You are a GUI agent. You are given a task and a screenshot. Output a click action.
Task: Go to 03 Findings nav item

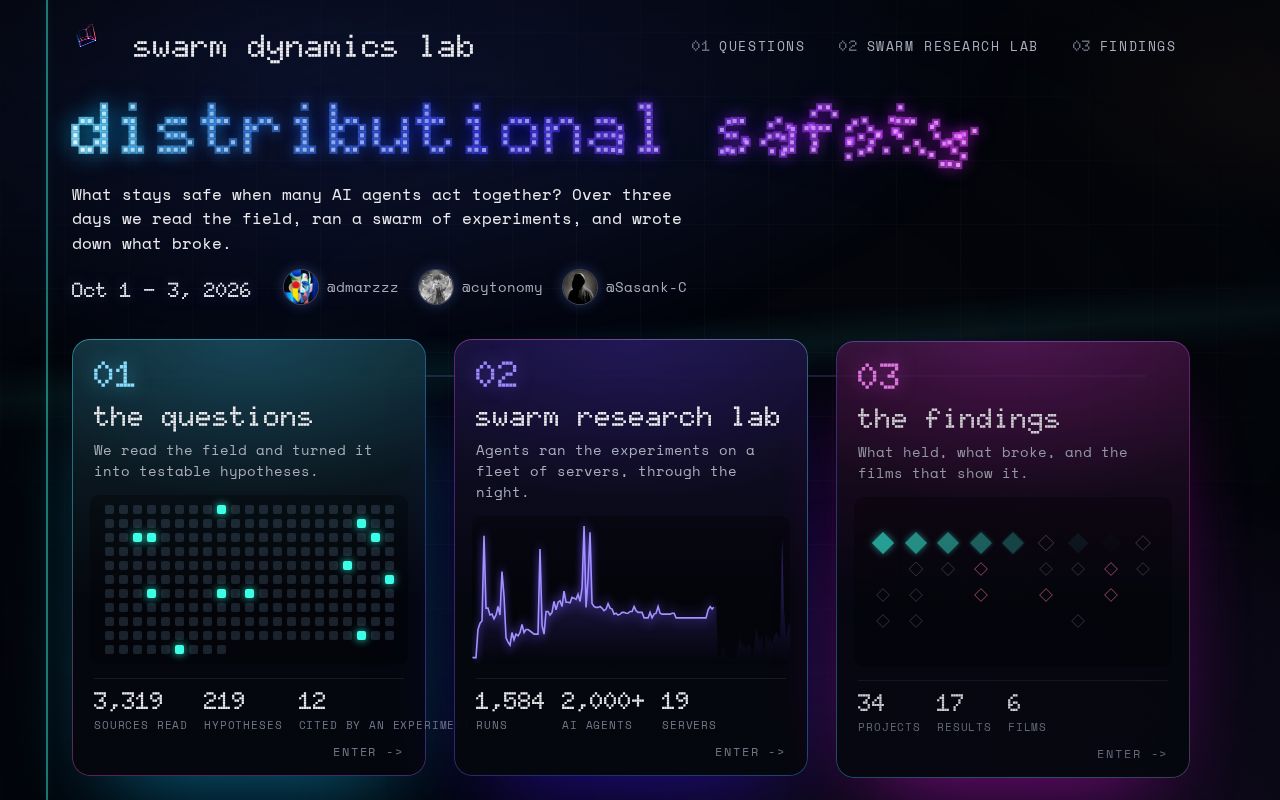(x=1124, y=46)
